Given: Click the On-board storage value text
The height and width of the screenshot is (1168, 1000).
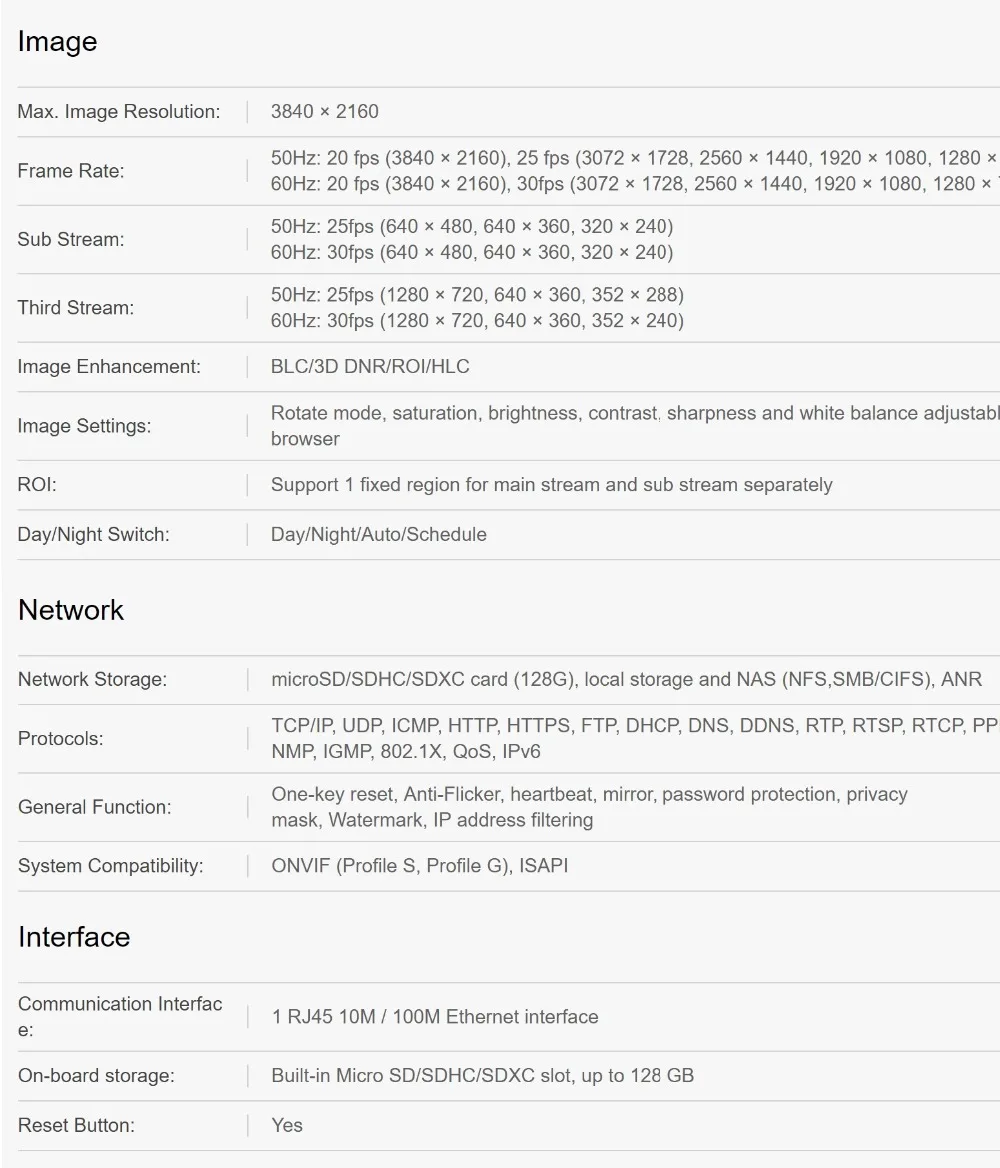Looking at the screenshot, I should 483,1076.
